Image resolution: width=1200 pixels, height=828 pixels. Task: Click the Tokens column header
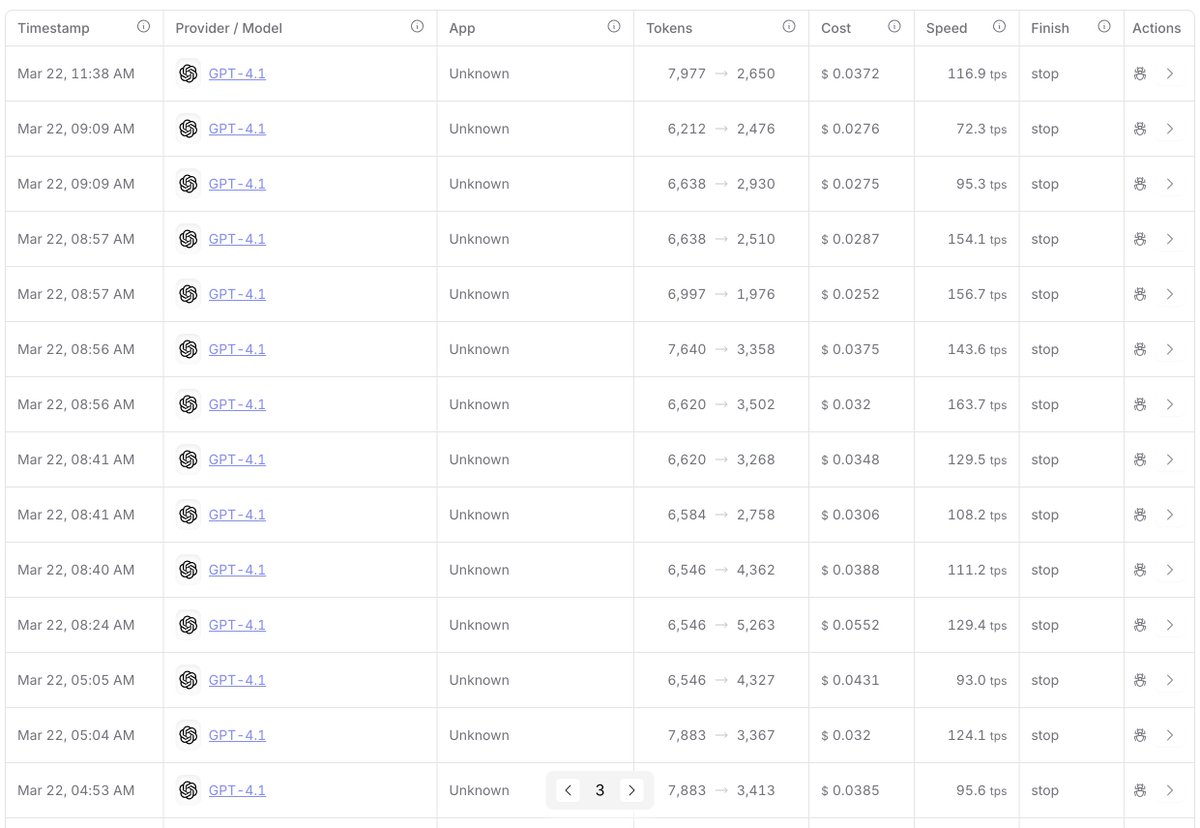click(669, 28)
